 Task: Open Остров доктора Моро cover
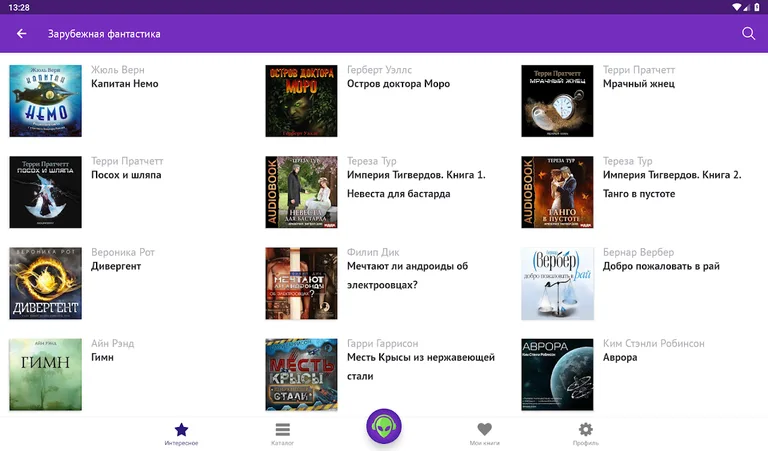[301, 101]
